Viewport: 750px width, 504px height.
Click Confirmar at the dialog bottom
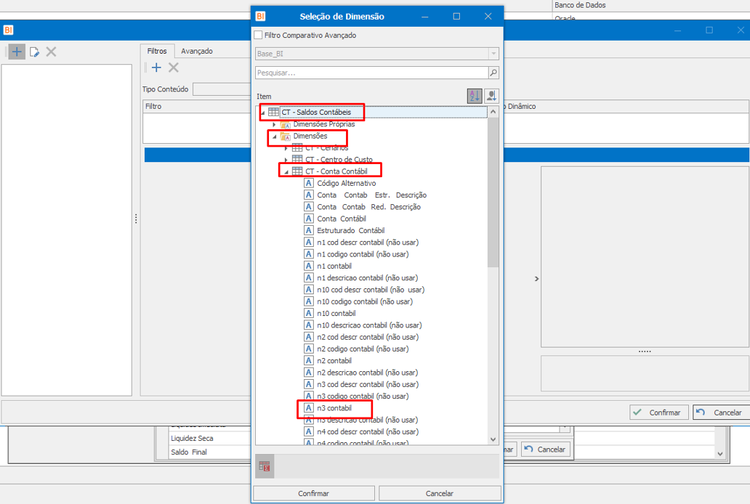(x=313, y=493)
